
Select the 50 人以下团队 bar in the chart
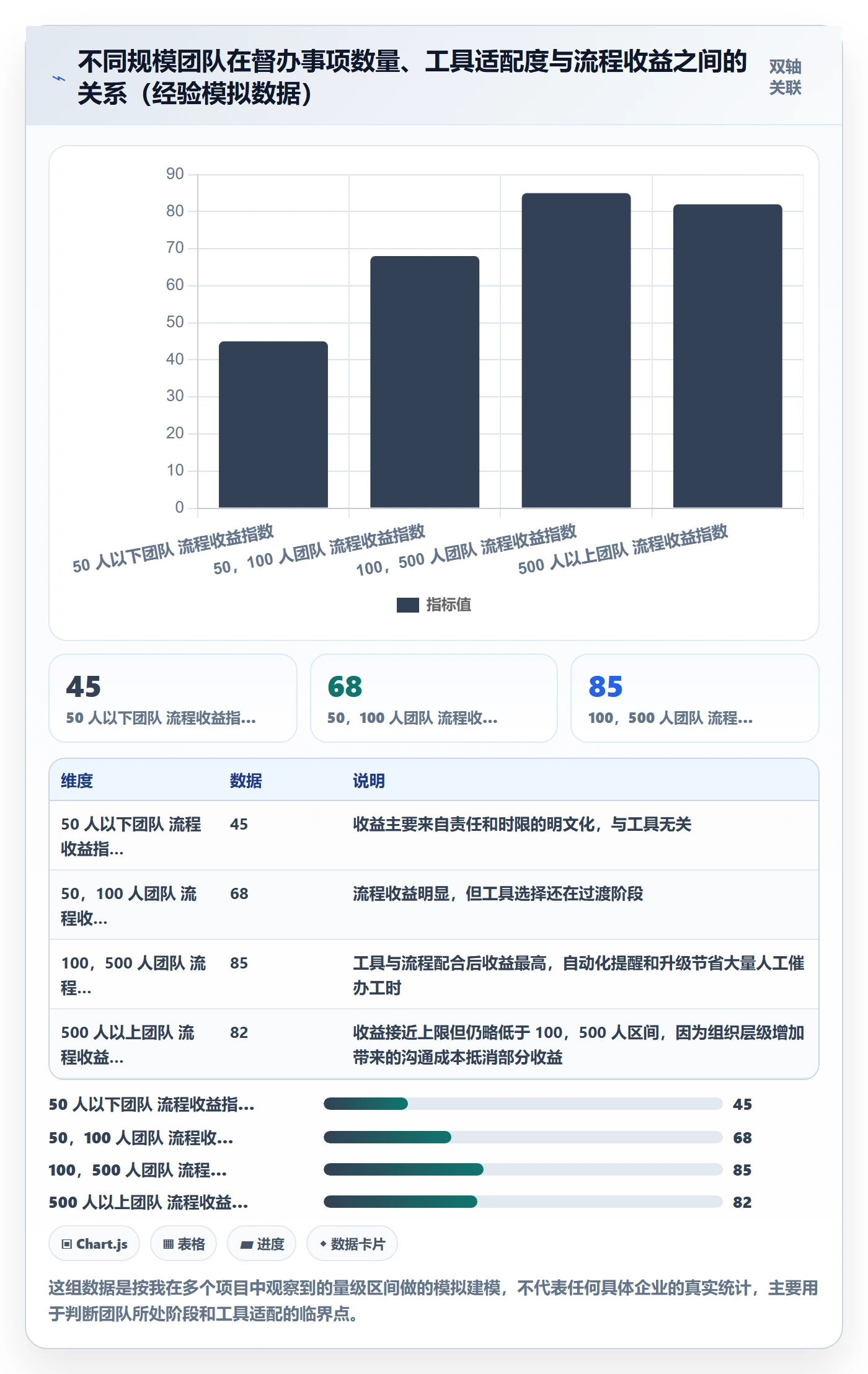point(273,424)
